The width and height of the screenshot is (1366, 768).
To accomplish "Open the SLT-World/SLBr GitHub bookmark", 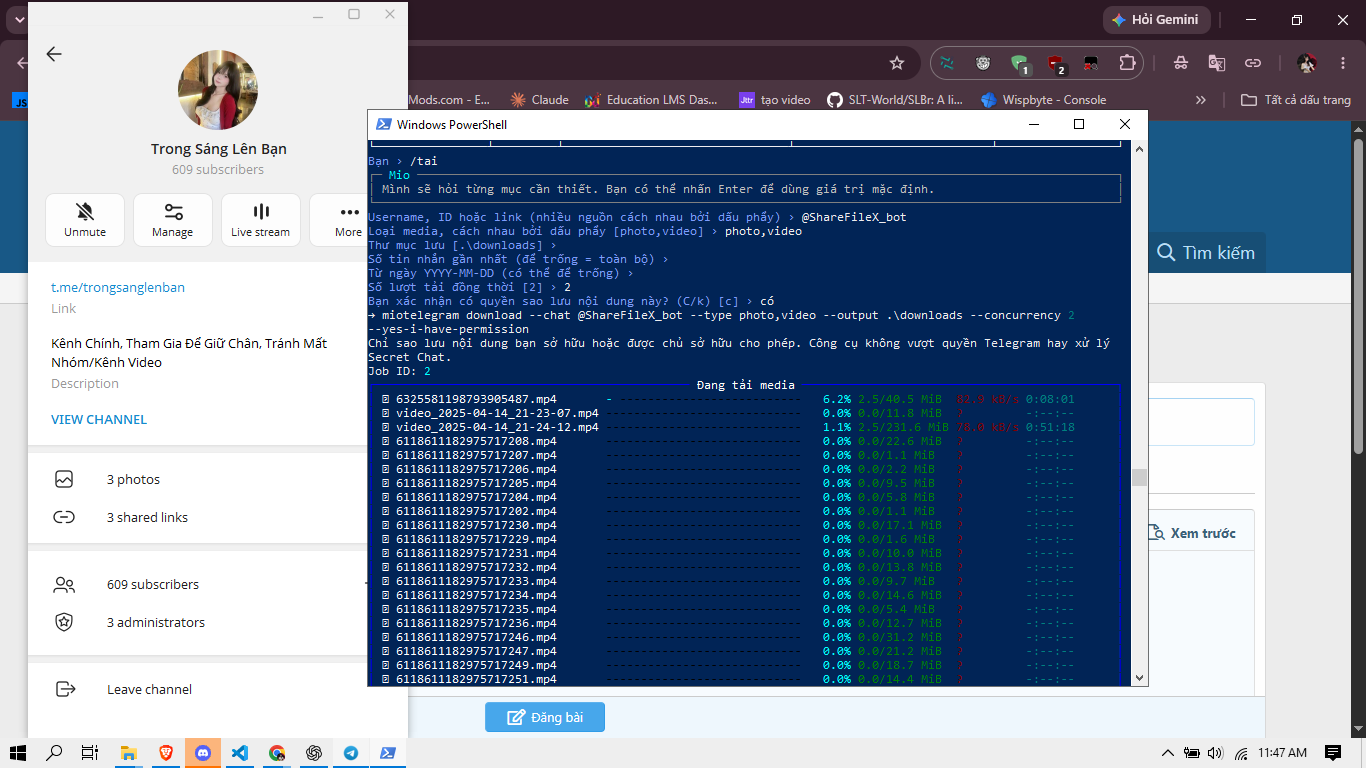I will [894, 100].
